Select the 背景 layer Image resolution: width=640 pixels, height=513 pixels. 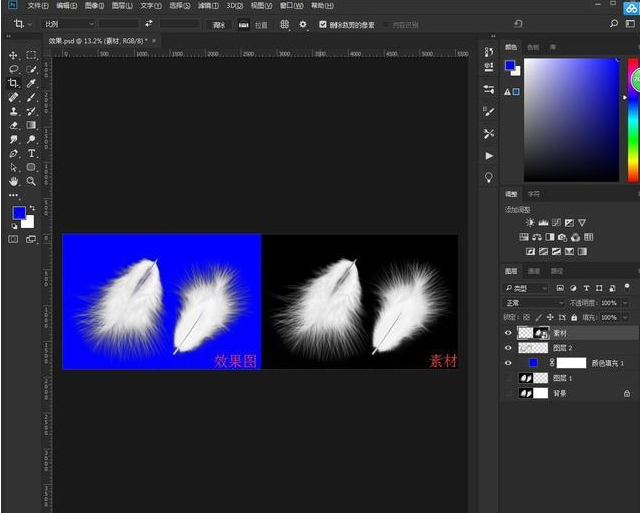click(560, 393)
